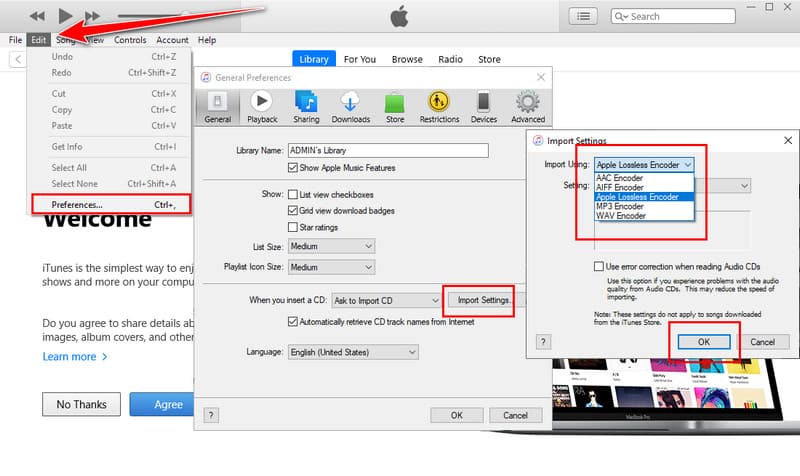Click OK in Import Settings dialog
Viewport: 800px width, 476px height.
click(x=704, y=342)
